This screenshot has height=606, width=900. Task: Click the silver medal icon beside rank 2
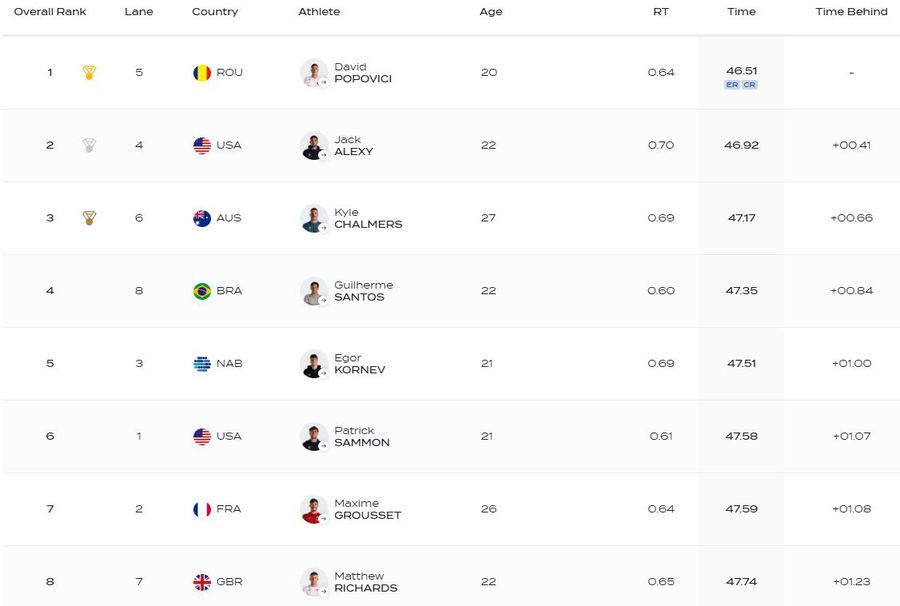tap(89, 145)
